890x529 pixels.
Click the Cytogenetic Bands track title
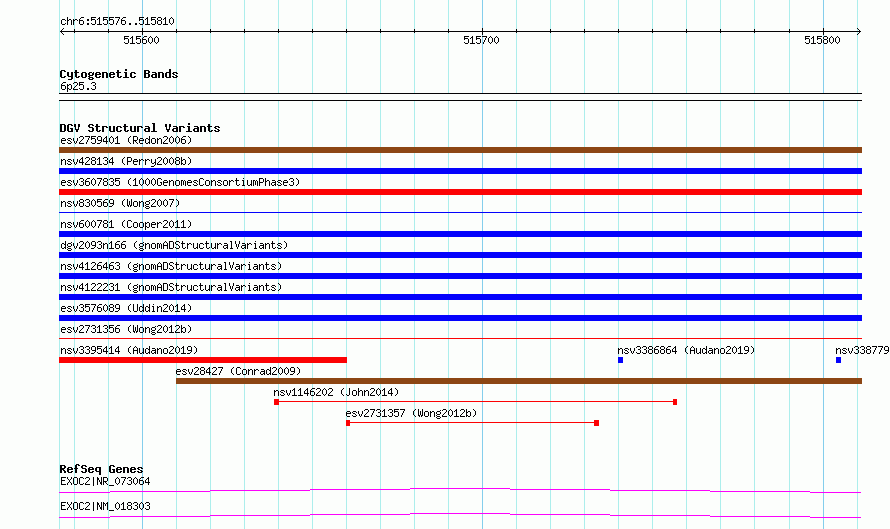coord(119,74)
